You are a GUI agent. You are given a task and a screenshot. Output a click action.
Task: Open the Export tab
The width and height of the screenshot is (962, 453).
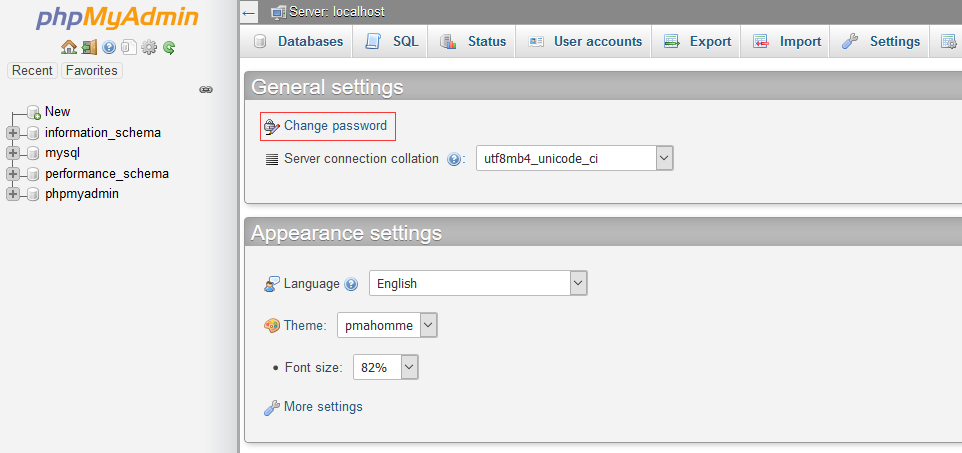pos(696,42)
